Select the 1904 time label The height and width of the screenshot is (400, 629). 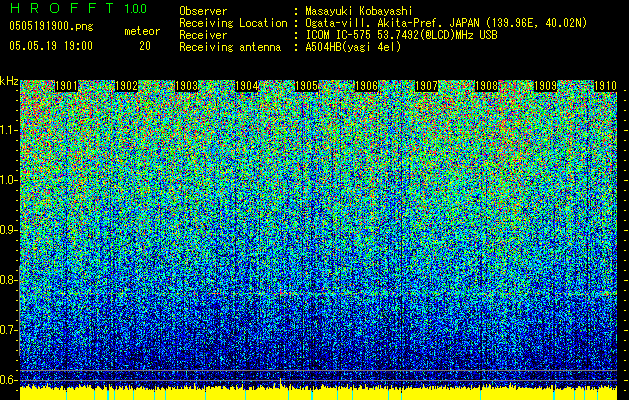[x=246, y=86]
